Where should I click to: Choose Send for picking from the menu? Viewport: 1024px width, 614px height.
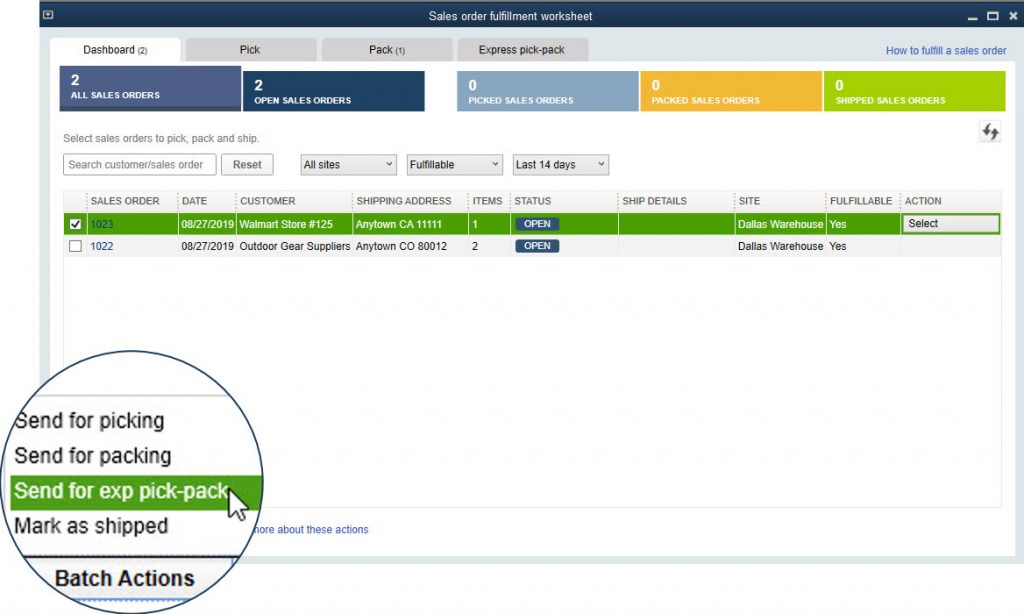click(89, 421)
